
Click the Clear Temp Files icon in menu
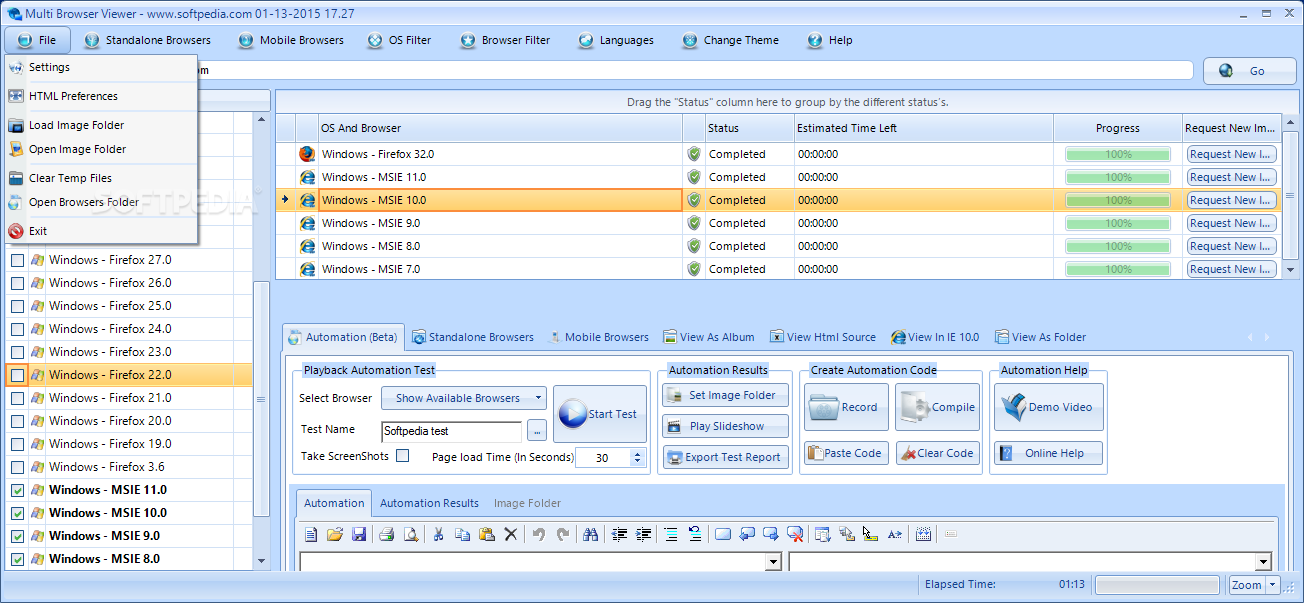(x=15, y=178)
